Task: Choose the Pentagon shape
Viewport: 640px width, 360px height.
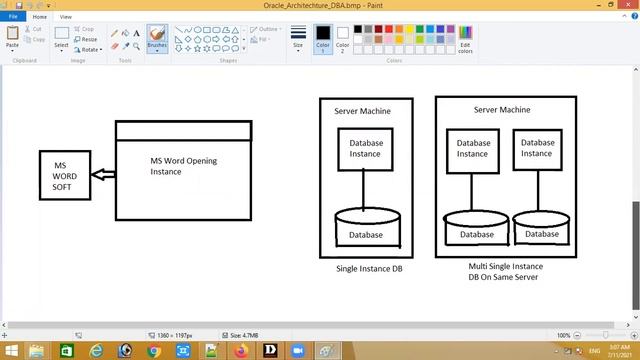Action: point(198,40)
